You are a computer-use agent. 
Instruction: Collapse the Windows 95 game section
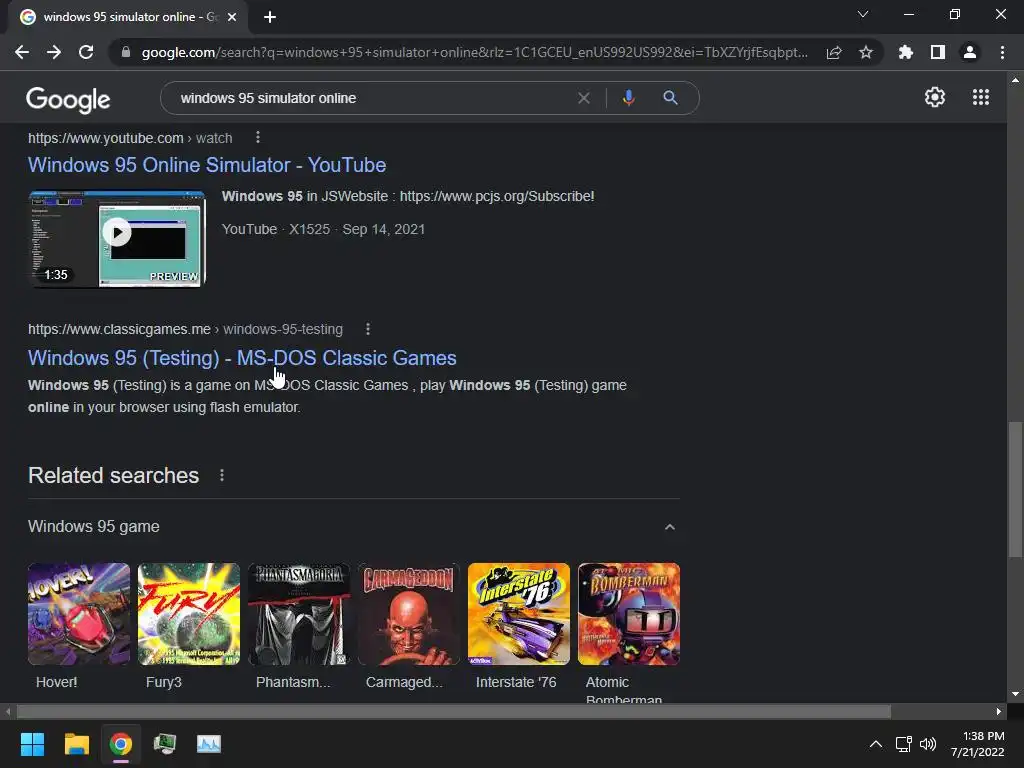coord(669,526)
